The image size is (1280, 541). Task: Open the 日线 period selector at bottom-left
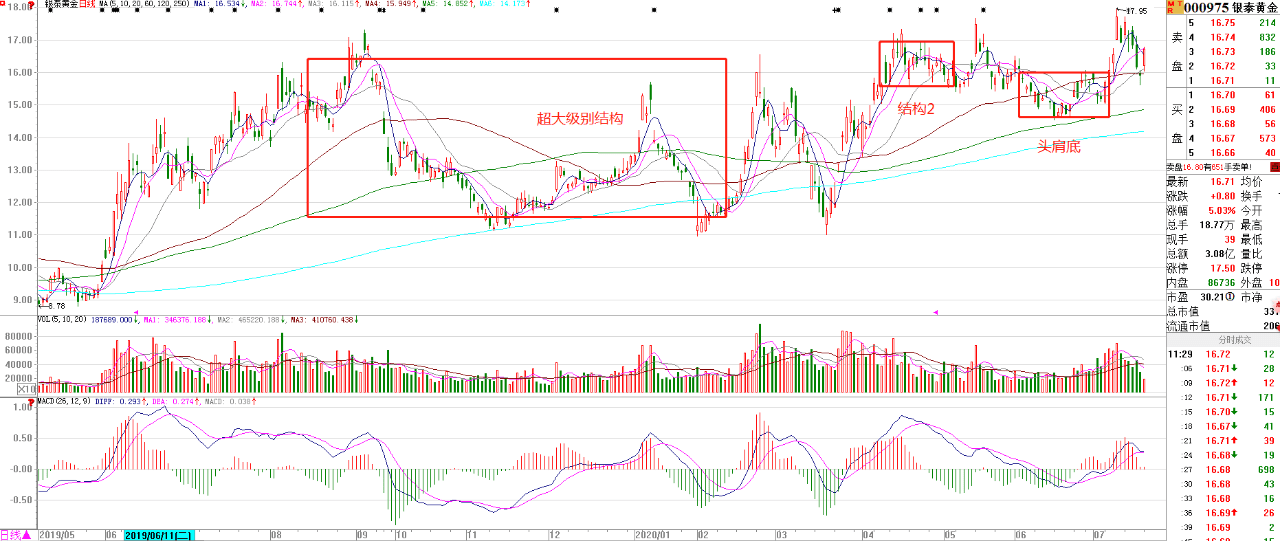pos(16,534)
